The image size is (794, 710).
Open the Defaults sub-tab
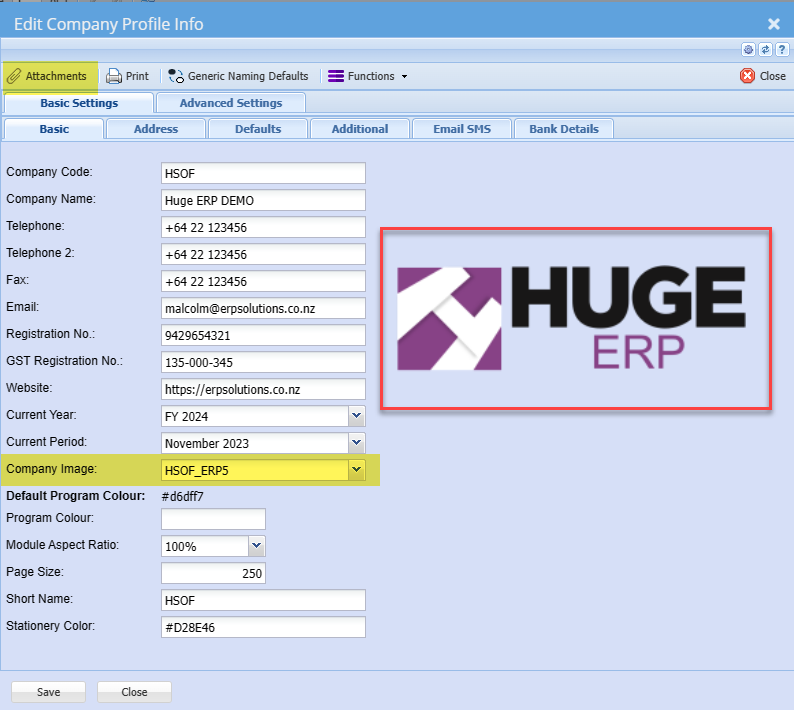258,129
